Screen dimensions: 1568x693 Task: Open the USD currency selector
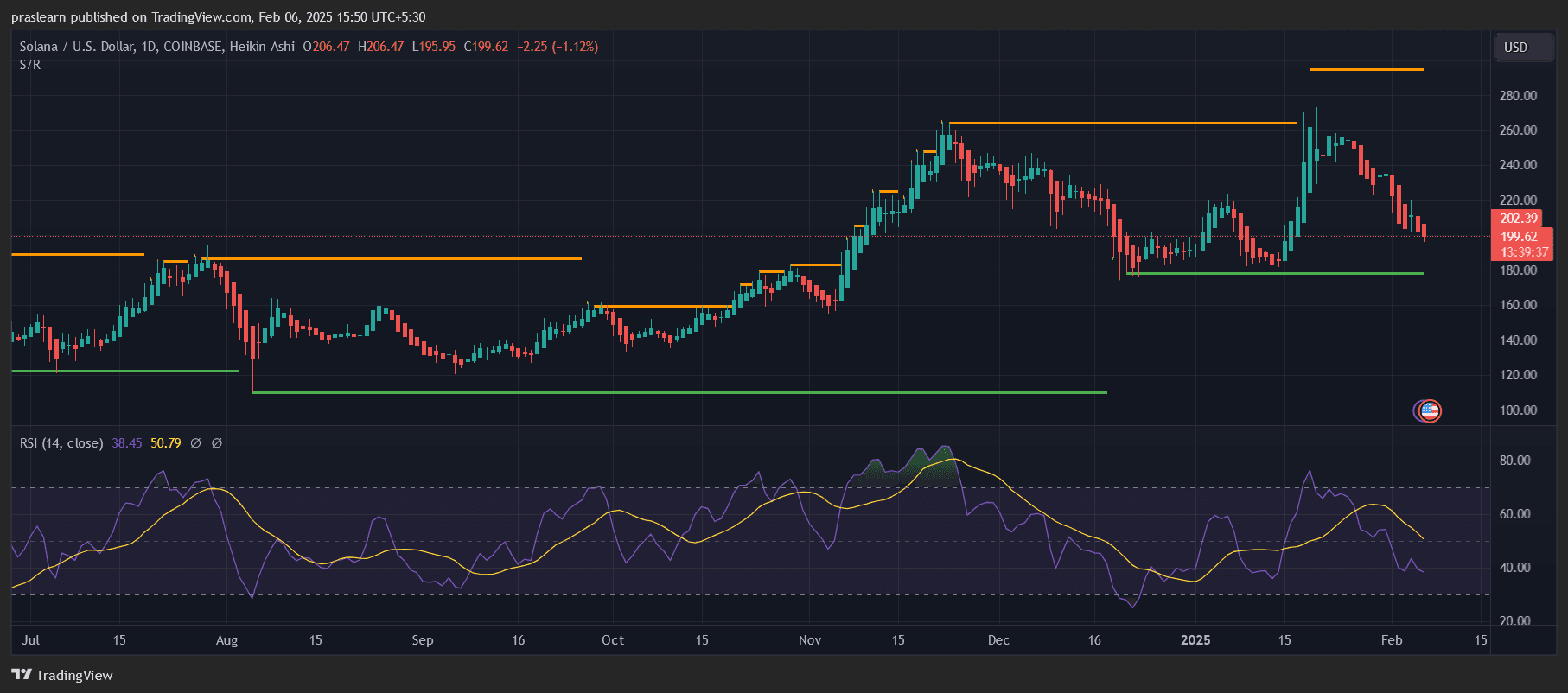(x=1515, y=48)
